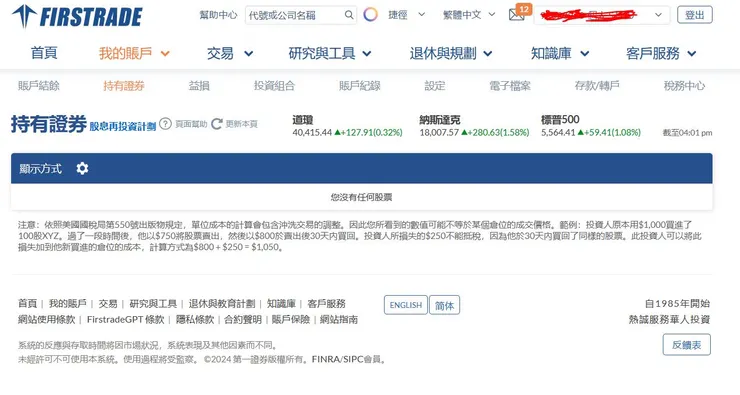
Task: Click the 登出 logout button
Action: 695,15
